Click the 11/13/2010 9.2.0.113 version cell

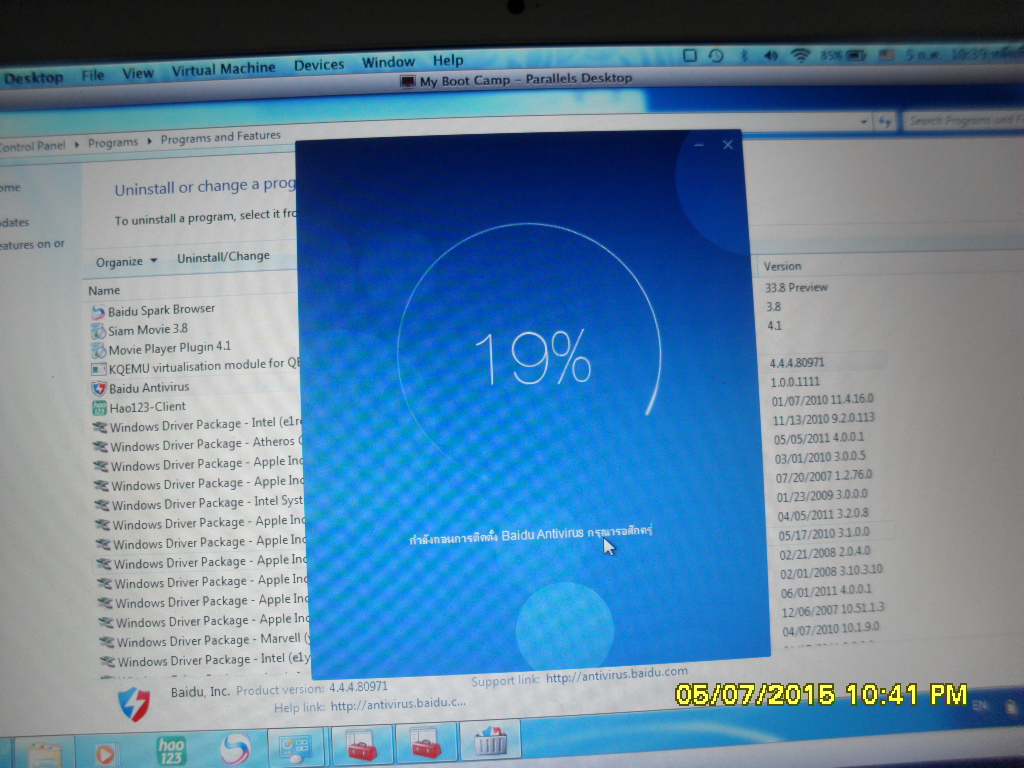824,419
